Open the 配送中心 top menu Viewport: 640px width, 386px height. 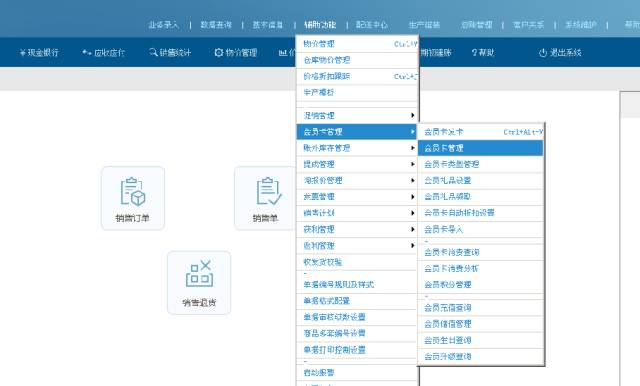(x=372, y=24)
